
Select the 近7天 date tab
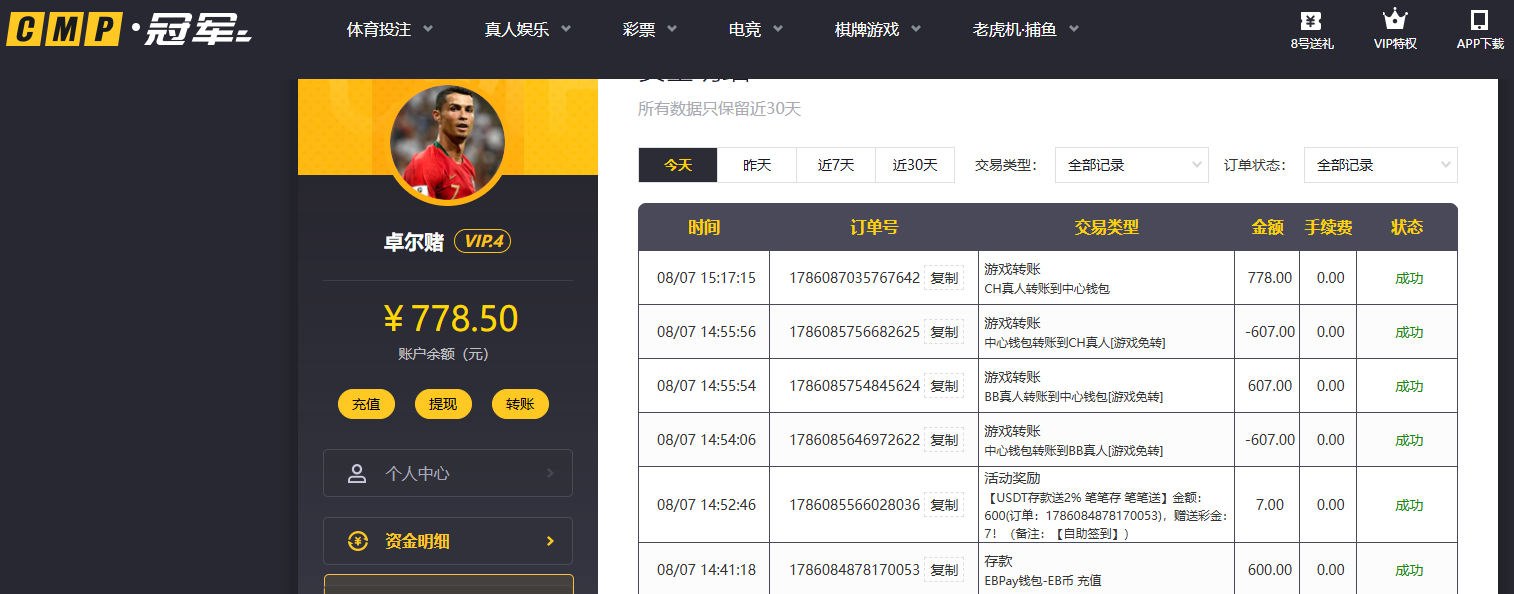(x=836, y=165)
